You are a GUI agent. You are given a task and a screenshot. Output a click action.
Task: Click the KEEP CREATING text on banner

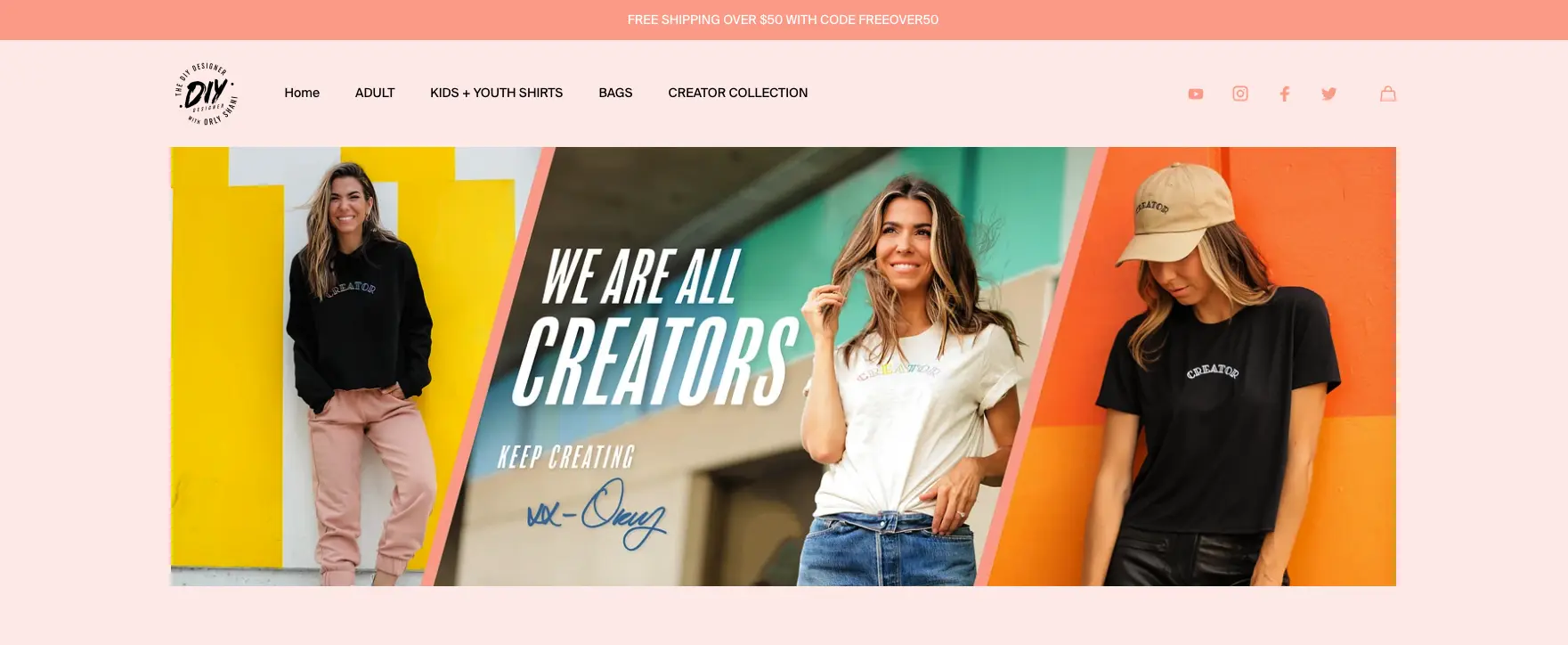coord(565,457)
